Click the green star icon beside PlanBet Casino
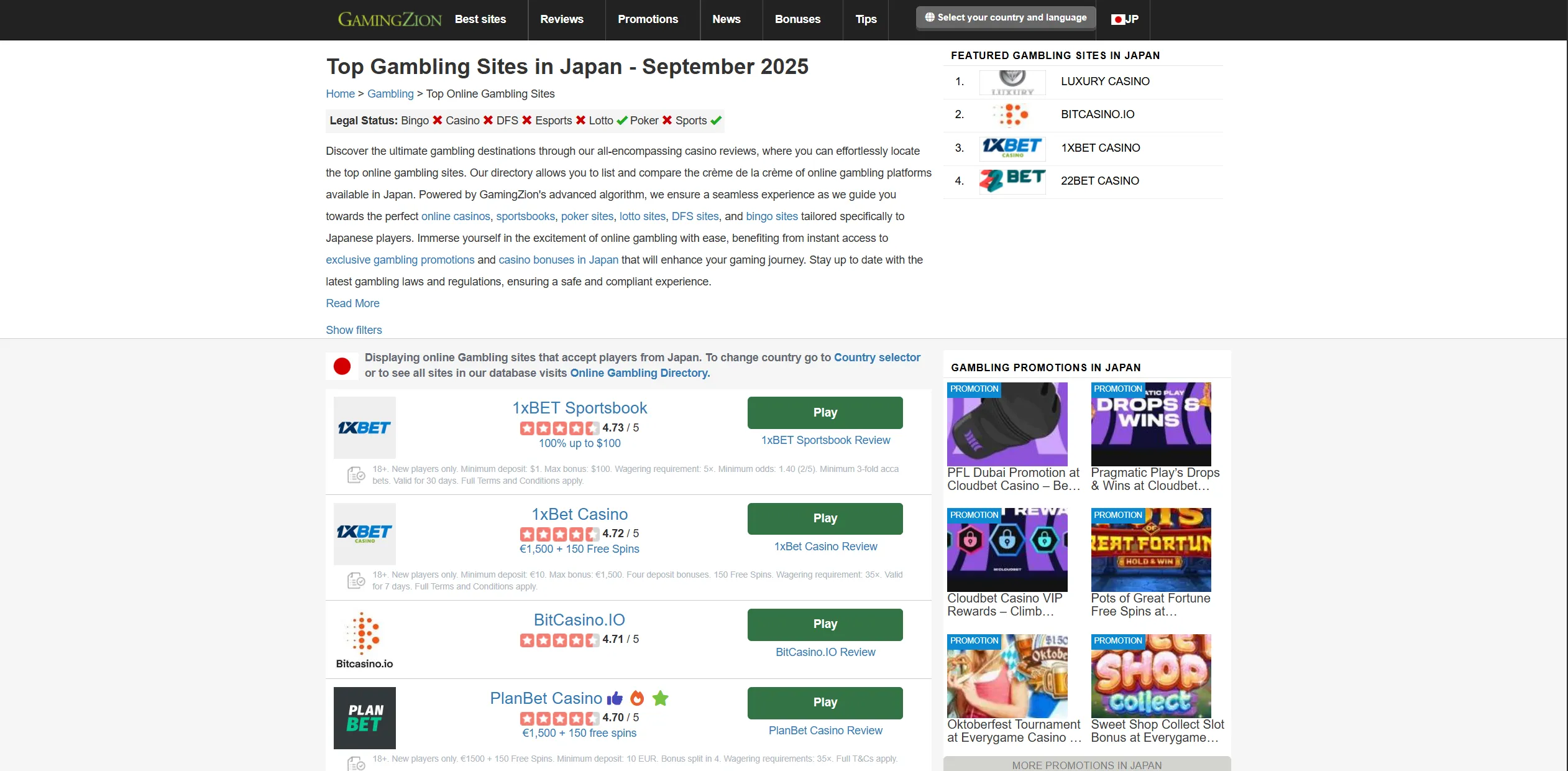The width and height of the screenshot is (1568, 771). [x=660, y=698]
